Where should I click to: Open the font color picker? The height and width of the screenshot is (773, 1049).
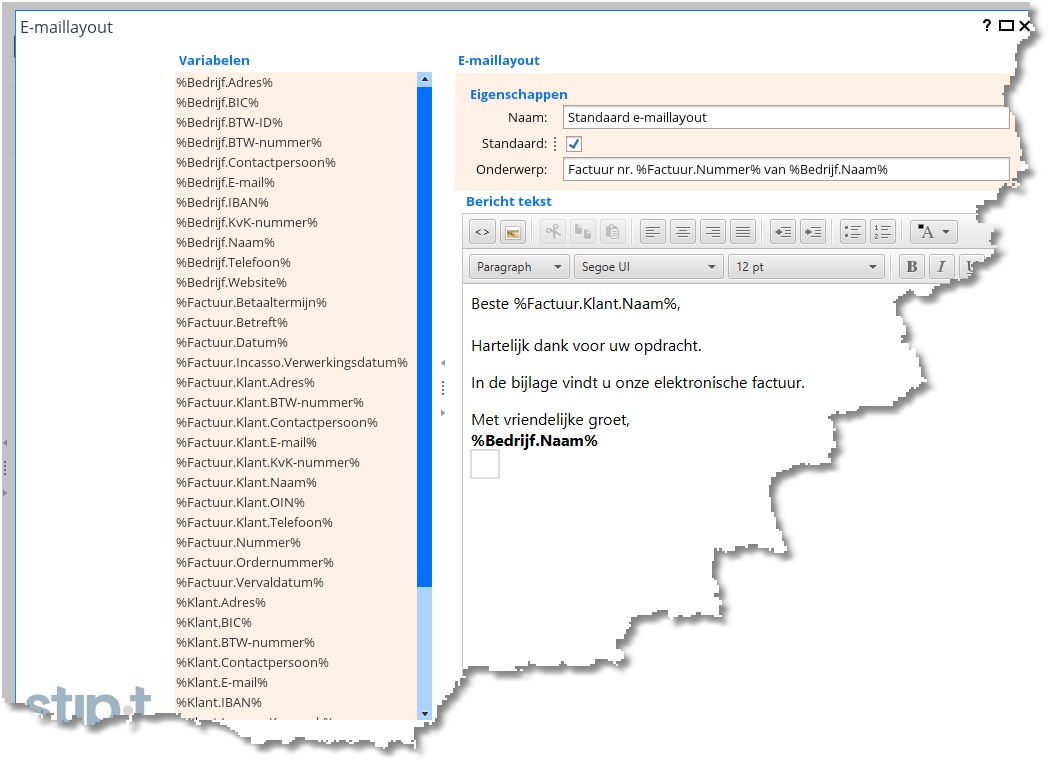931,231
